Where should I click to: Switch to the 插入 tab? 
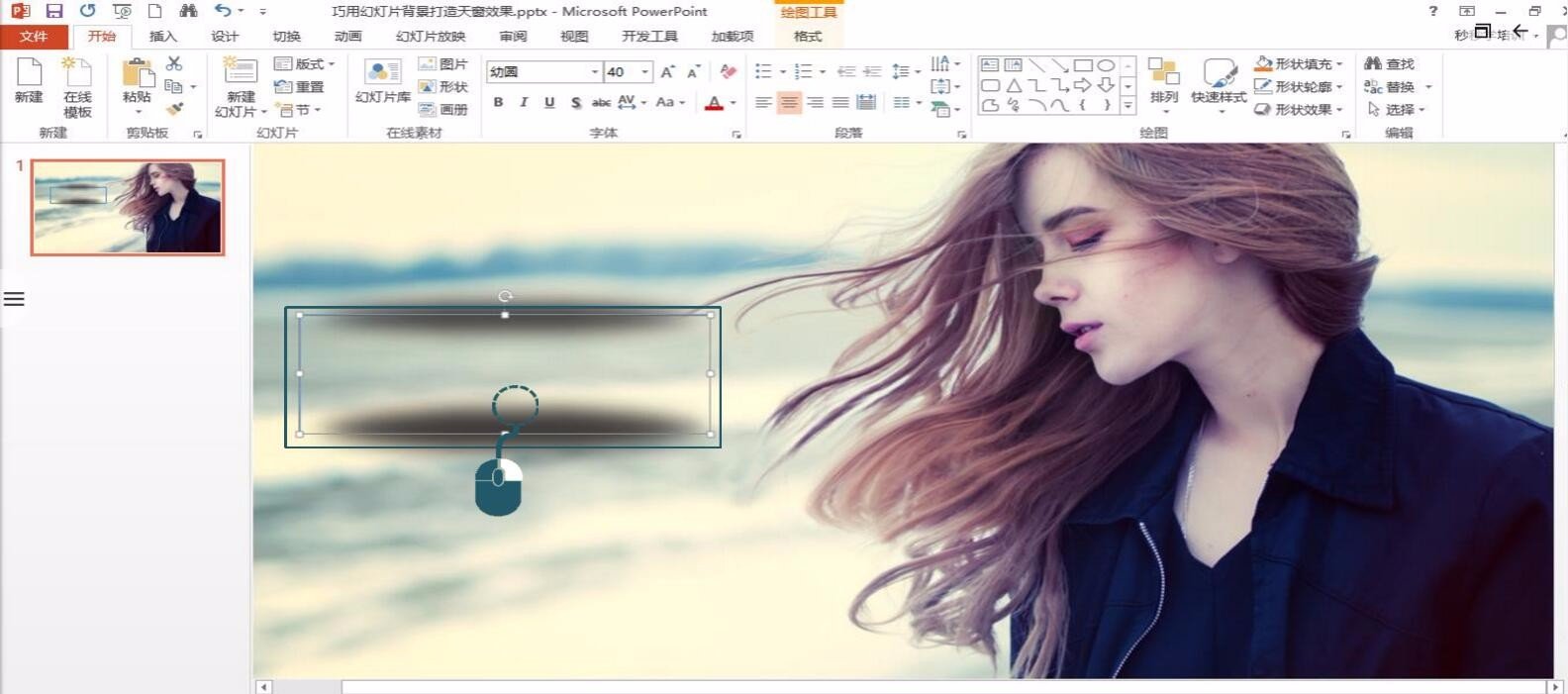[x=162, y=37]
